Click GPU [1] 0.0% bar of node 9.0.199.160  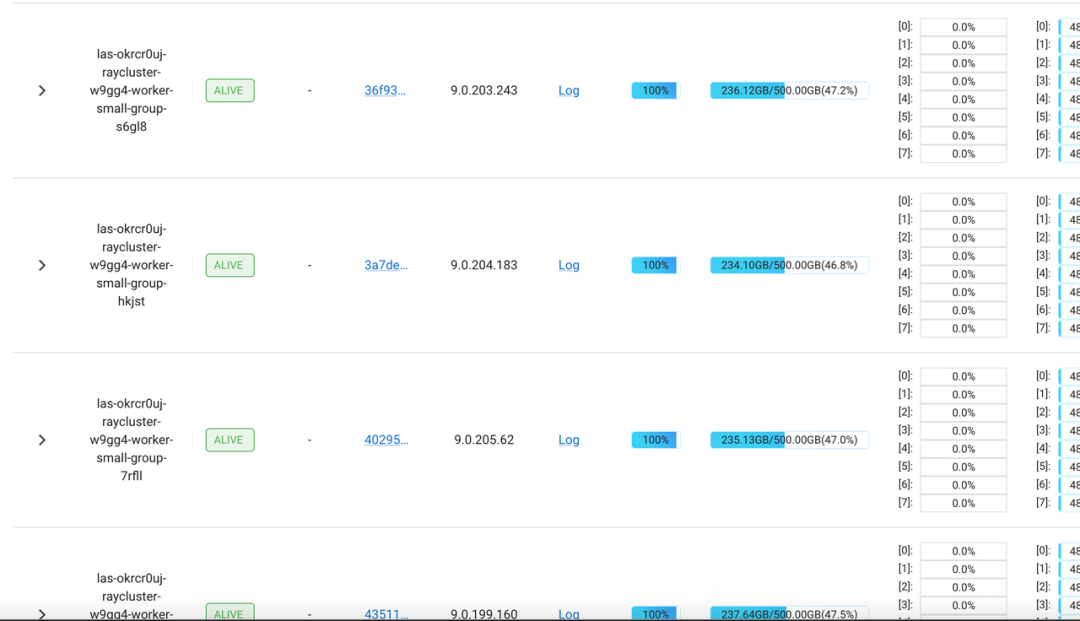click(x=964, y=569)
